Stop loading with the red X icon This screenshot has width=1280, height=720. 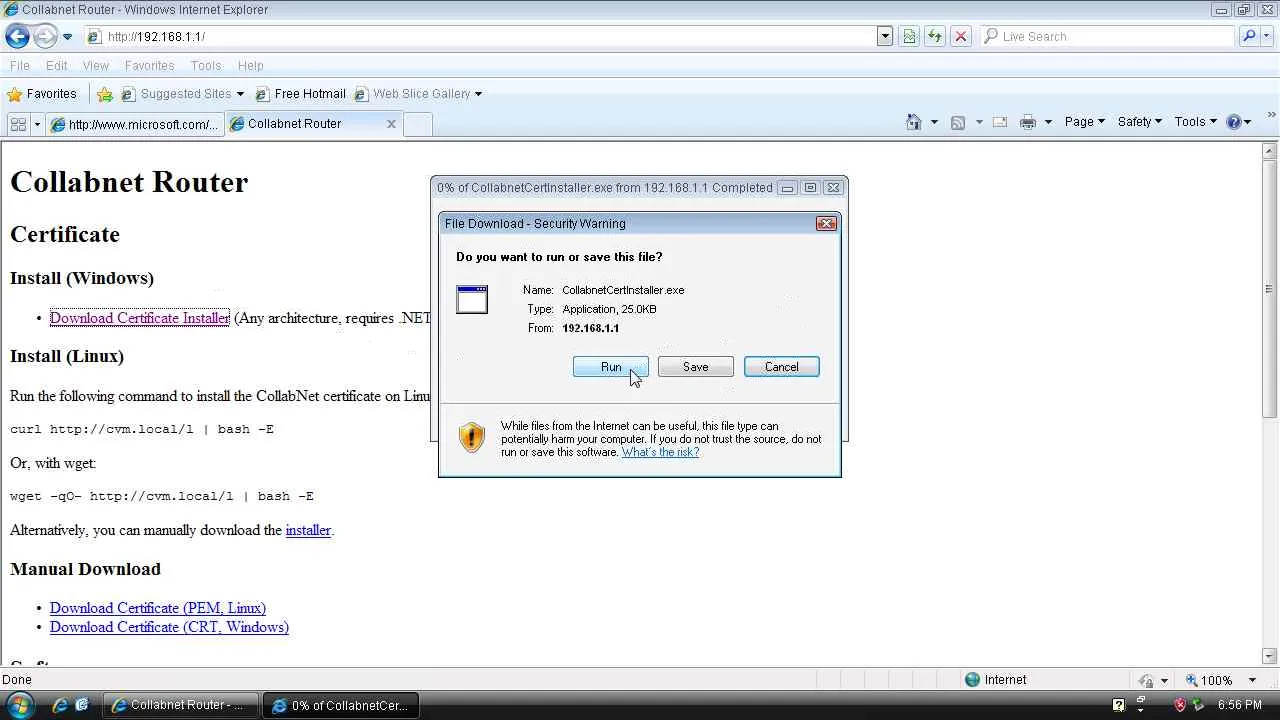(x=961, y=37)
